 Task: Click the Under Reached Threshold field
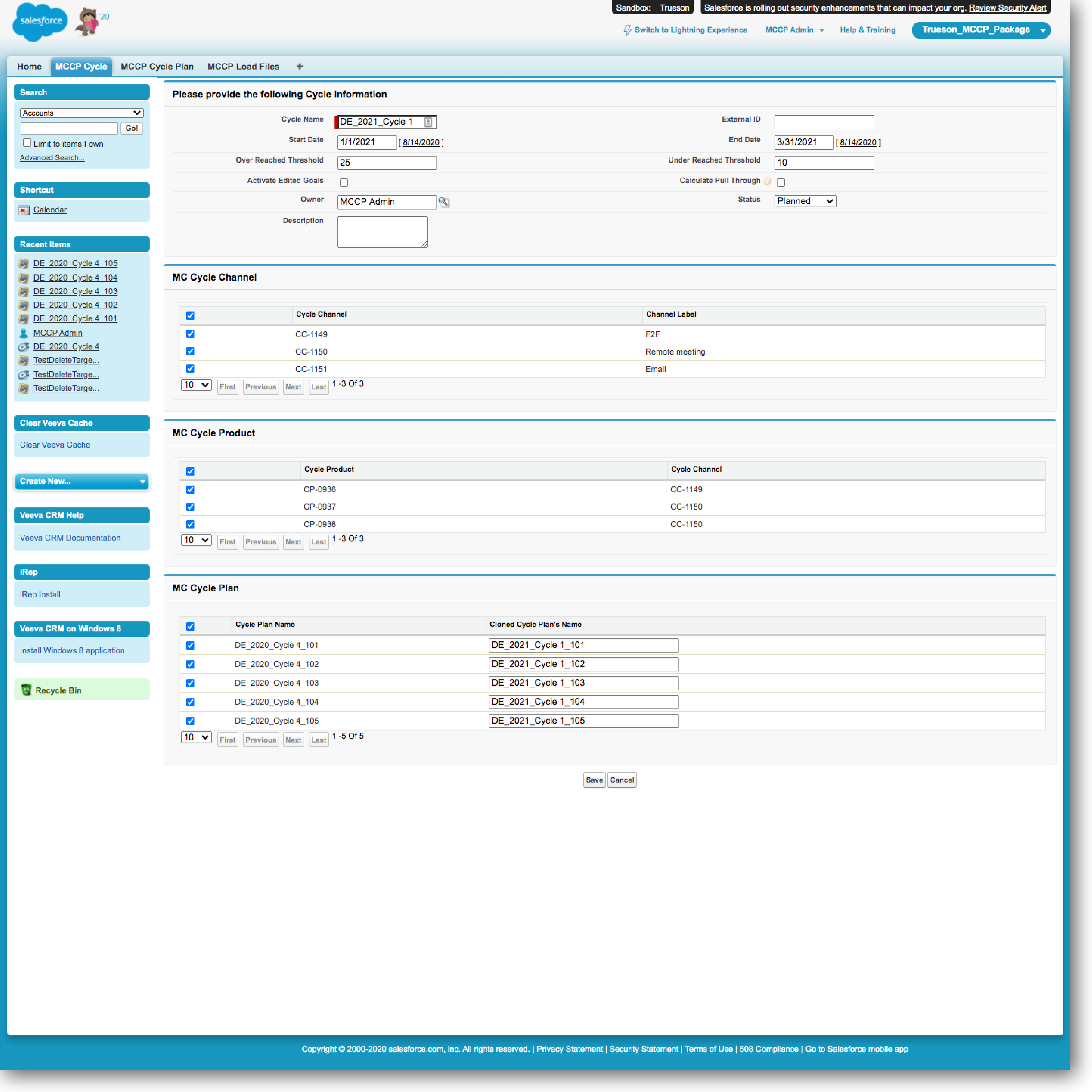(824, 163)
